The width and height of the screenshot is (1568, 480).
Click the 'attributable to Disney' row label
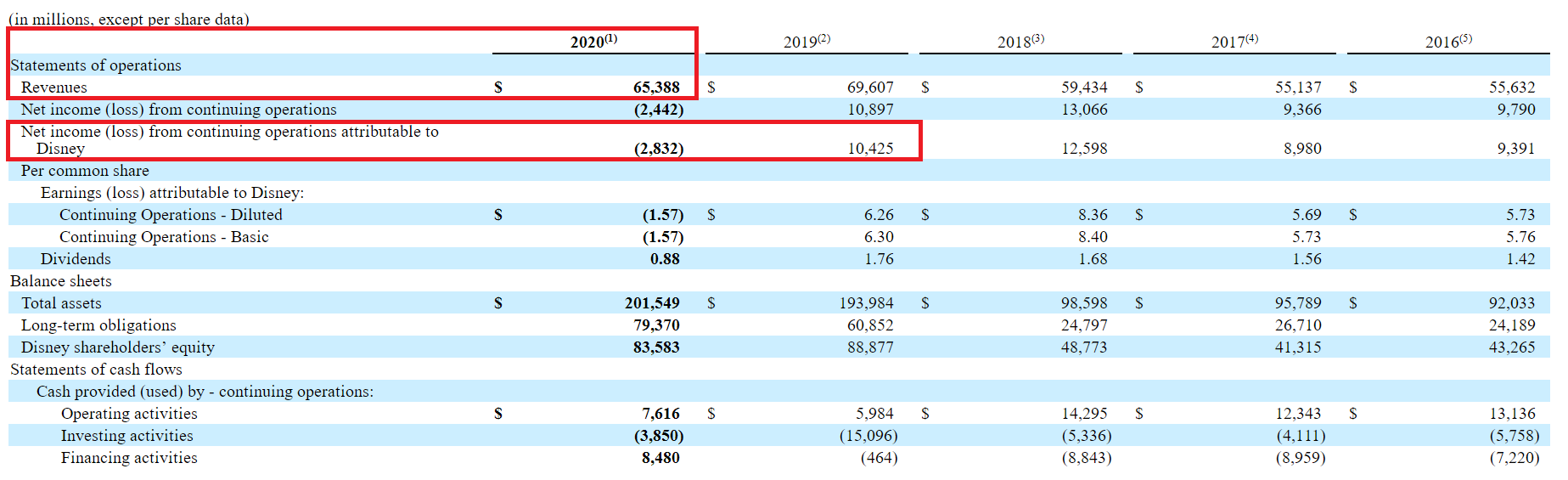pyautogui.click(x=230, y=140)
